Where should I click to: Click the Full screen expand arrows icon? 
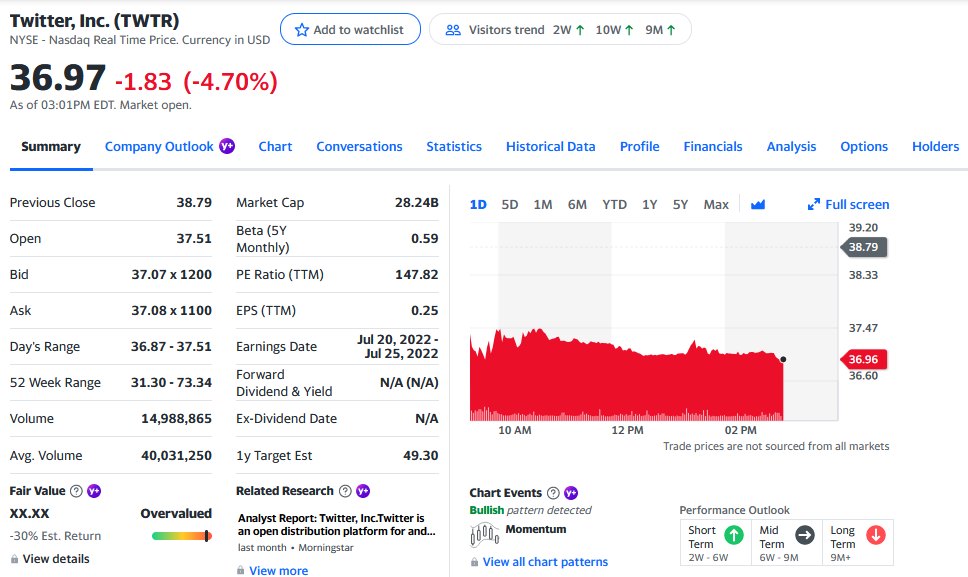pyautogui.click(x=814, y=204)
